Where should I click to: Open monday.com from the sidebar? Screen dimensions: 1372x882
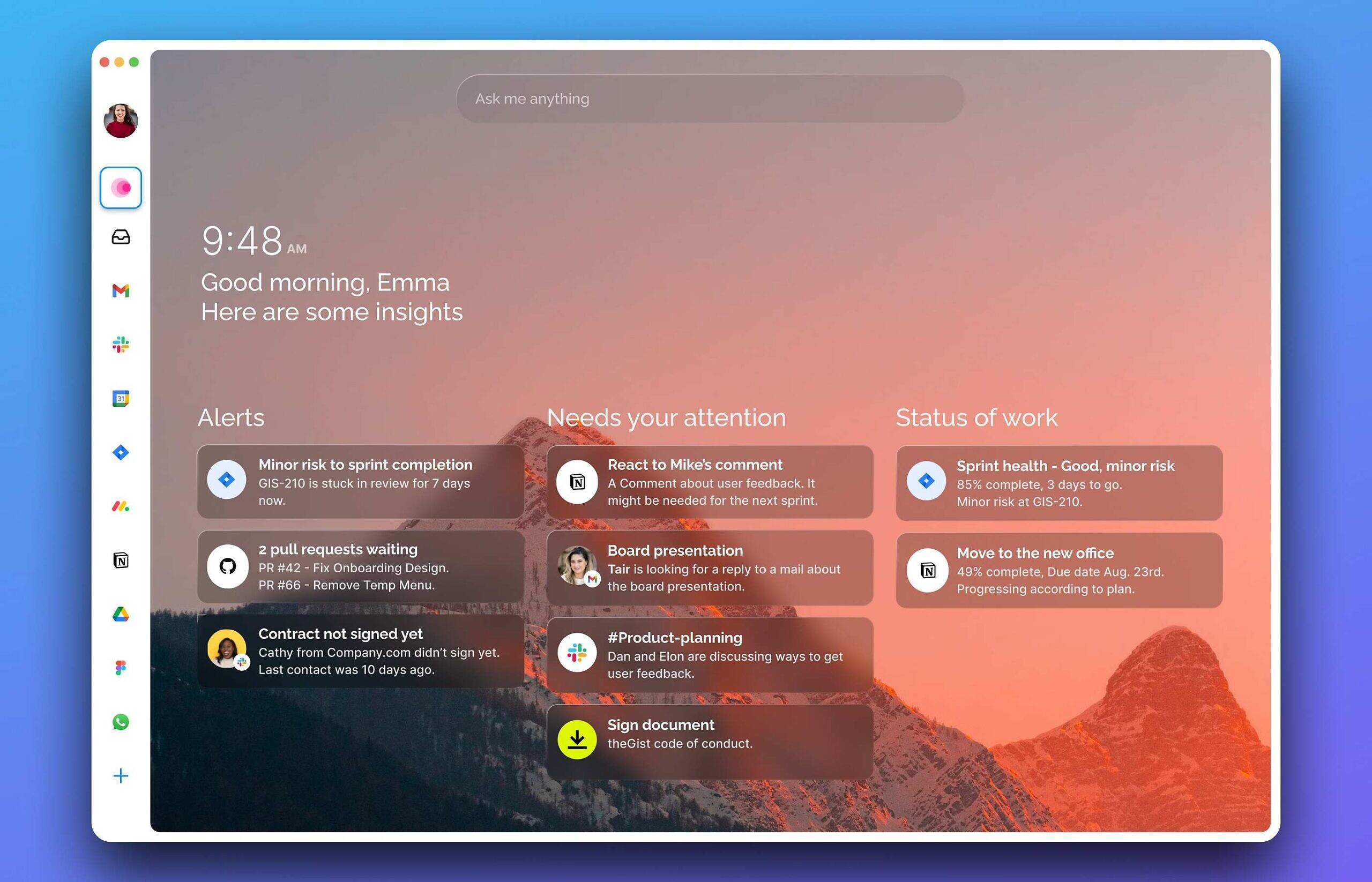pos(120,506)
